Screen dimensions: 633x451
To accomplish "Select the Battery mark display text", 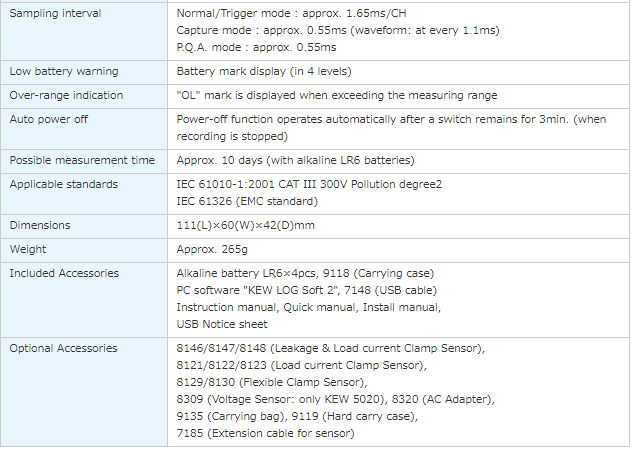I will 264,72.
